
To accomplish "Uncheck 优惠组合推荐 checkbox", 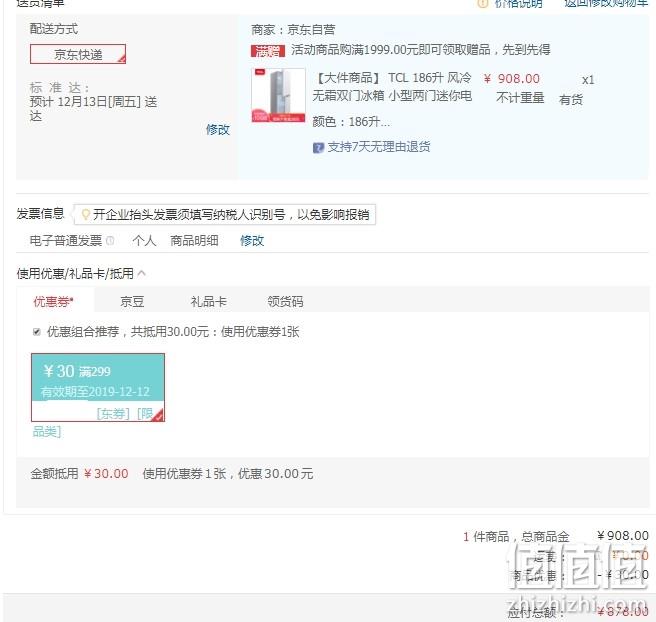I will [x=37, y=332].
